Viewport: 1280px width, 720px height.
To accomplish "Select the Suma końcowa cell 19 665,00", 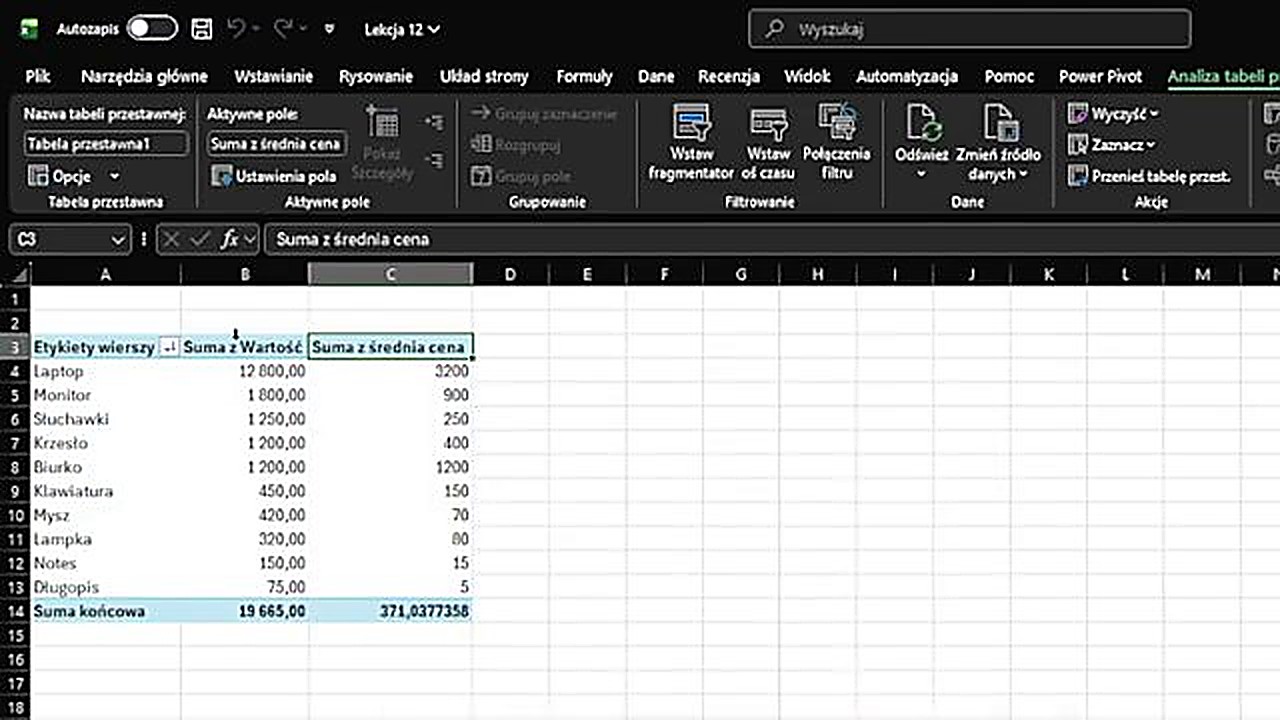I will click(245, 611).
